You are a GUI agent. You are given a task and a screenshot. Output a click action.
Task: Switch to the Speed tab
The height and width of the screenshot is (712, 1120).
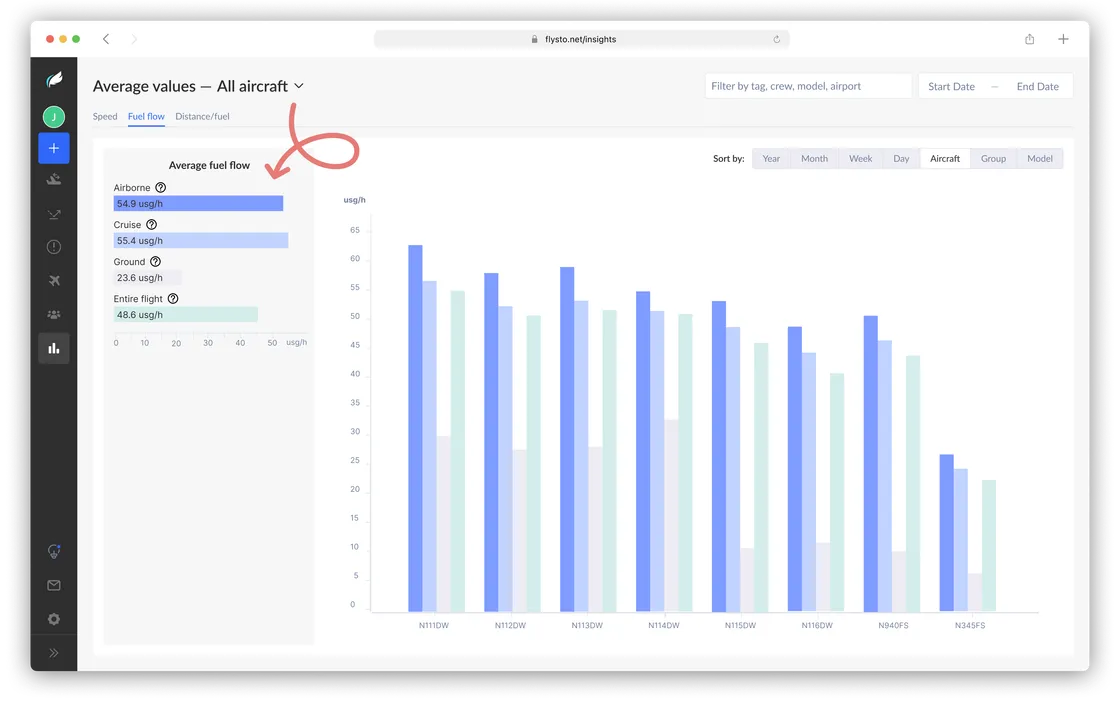coord(105,116)
